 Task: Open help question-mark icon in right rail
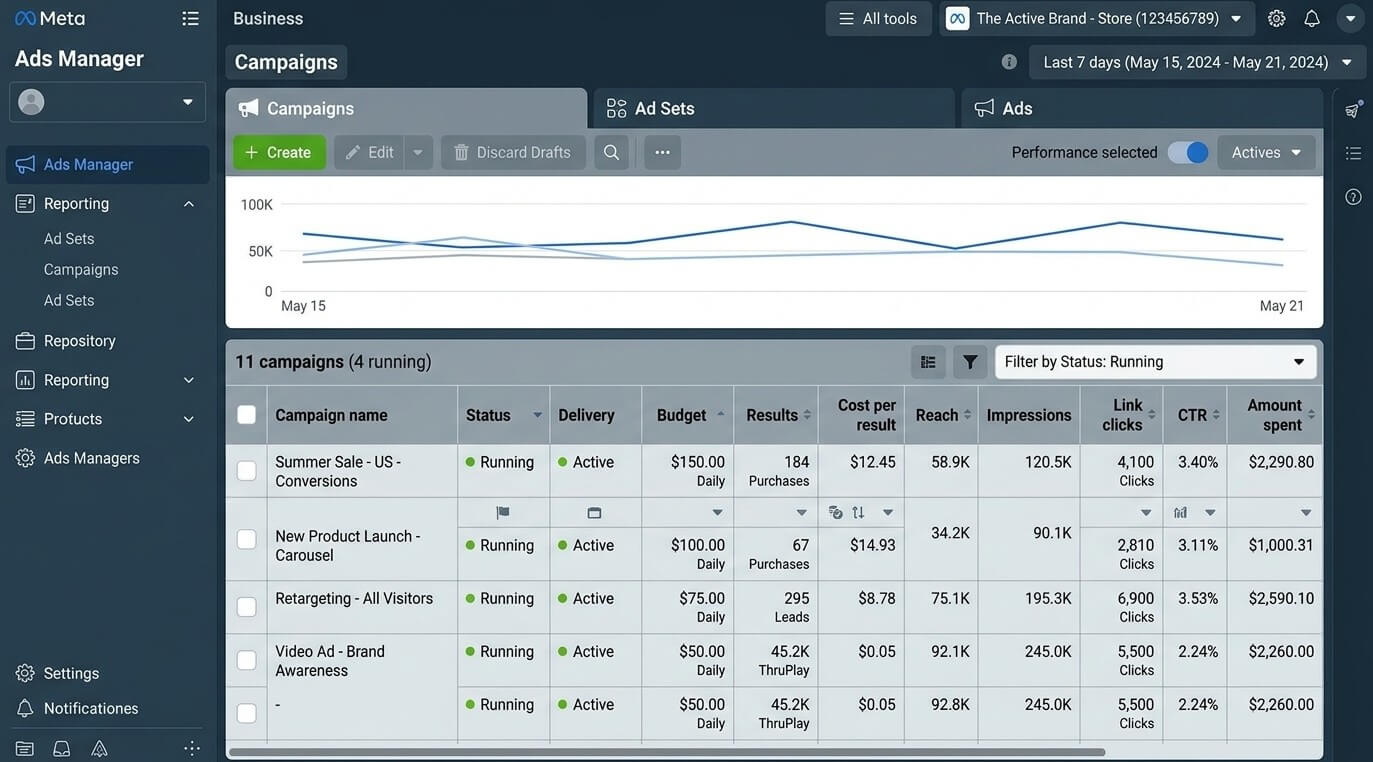[x=1353, y=196]
